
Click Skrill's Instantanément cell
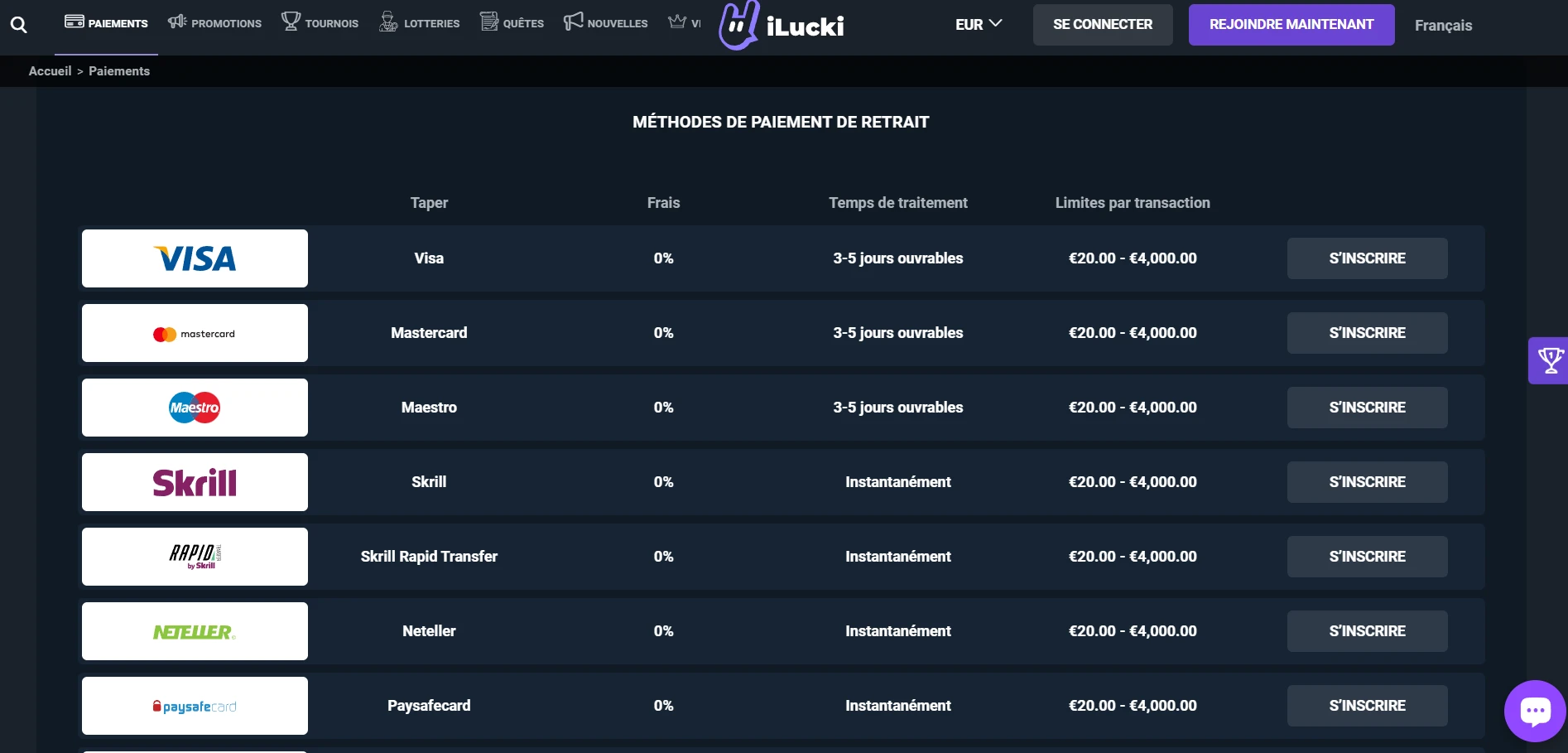point(898,482)
